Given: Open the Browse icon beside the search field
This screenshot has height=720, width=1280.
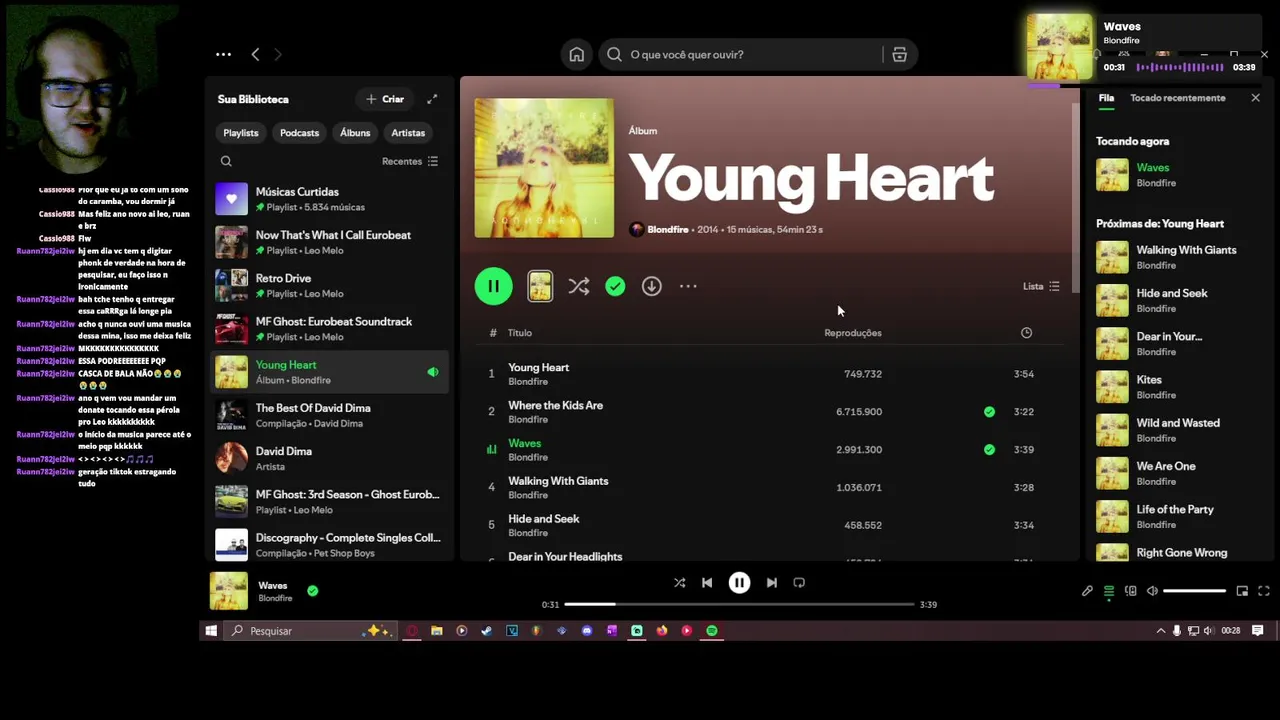Looking at the screenshot, I should point(899,54).
